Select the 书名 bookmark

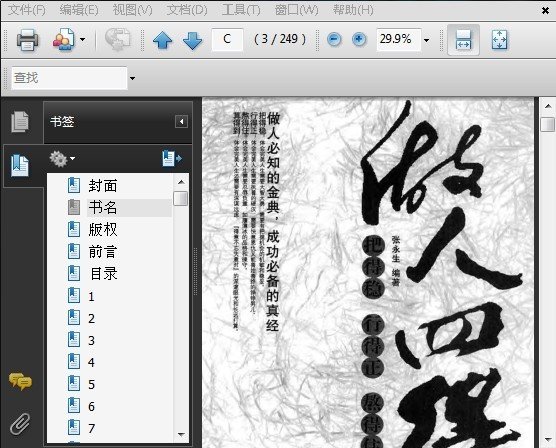tap(103, 208)
